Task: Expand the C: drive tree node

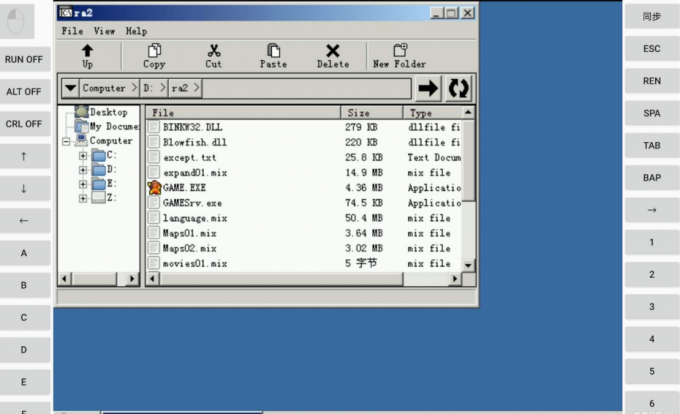Action: (83, 156)
